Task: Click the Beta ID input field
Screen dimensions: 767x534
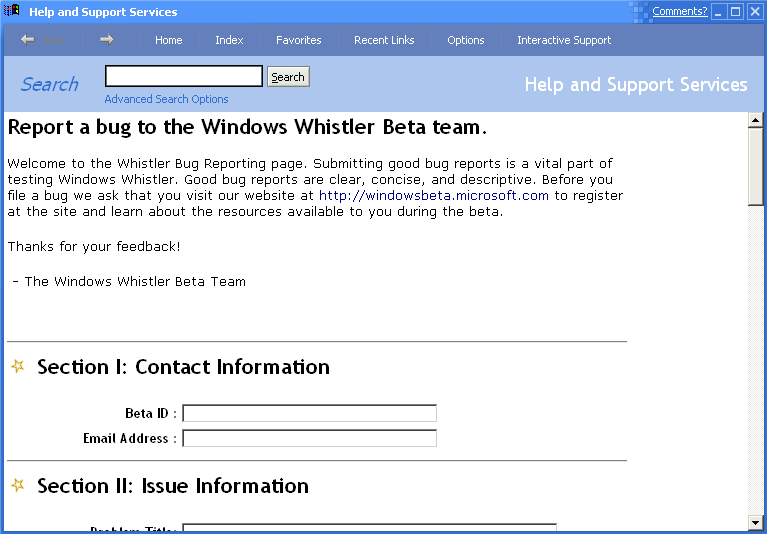Action: click(x=310, y=413)
